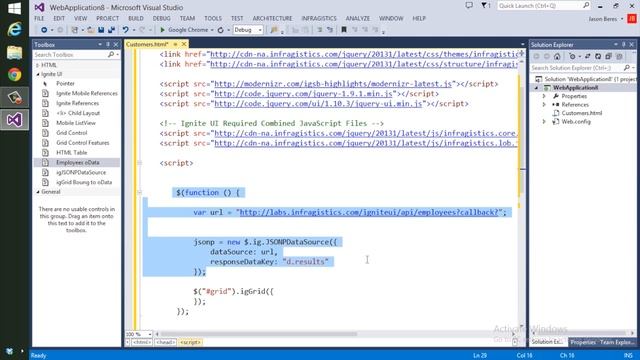Viewport: 640px width, 360px height.
Task: Click the Home icon in Solution Explorer
Action: (x=557, y=56)
